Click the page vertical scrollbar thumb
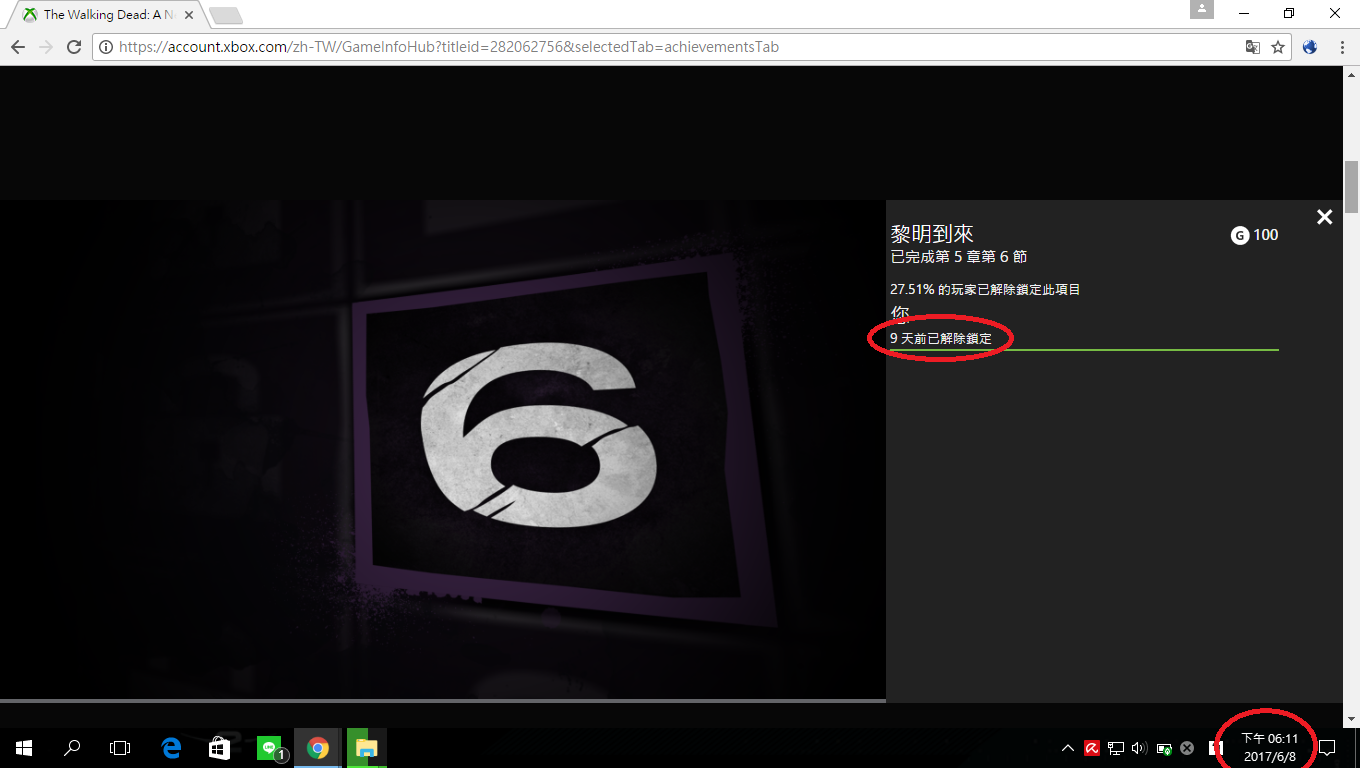This screenshot has height=768, width=1360. tap(1351, 186)
